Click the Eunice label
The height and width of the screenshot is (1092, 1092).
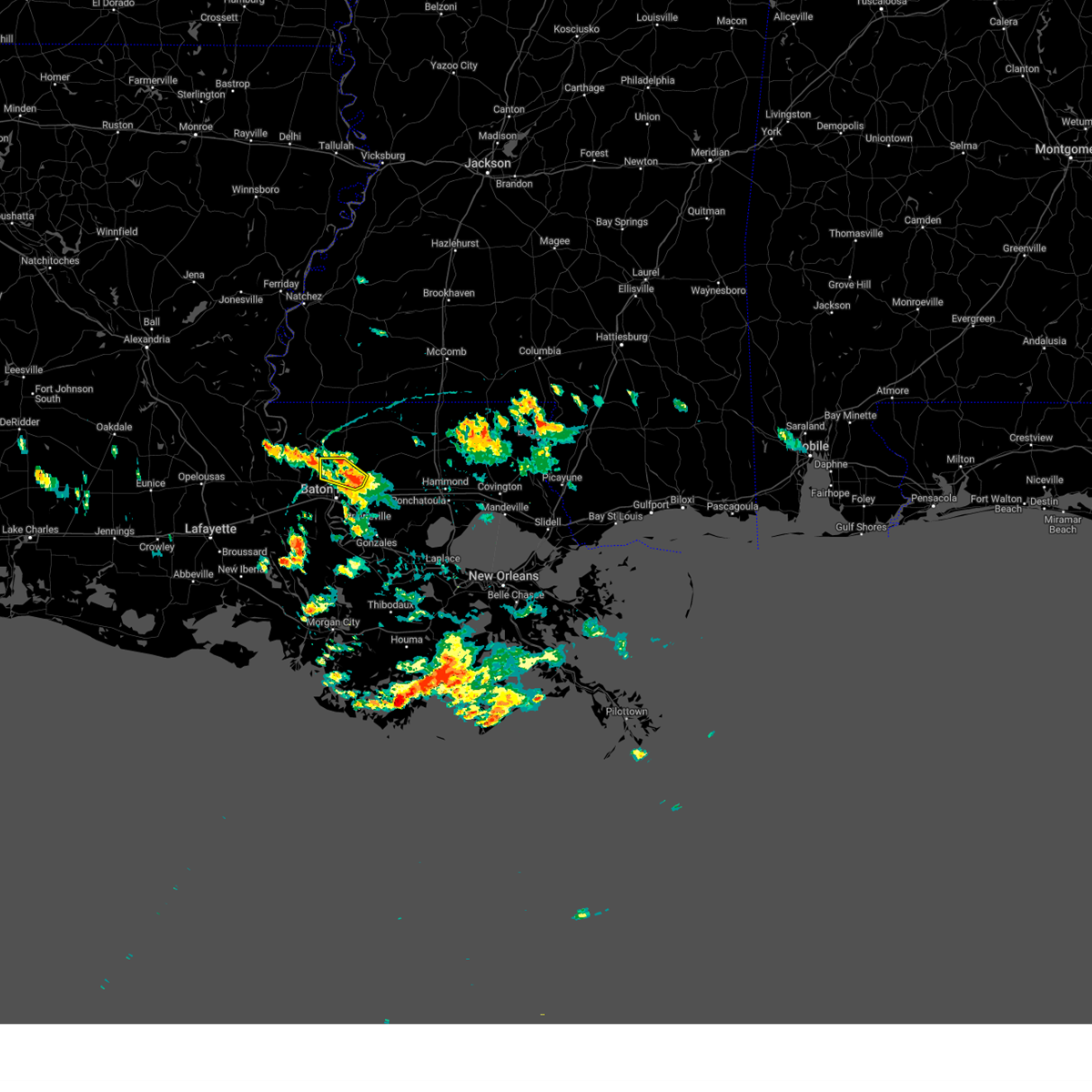[x=151, y=483]
